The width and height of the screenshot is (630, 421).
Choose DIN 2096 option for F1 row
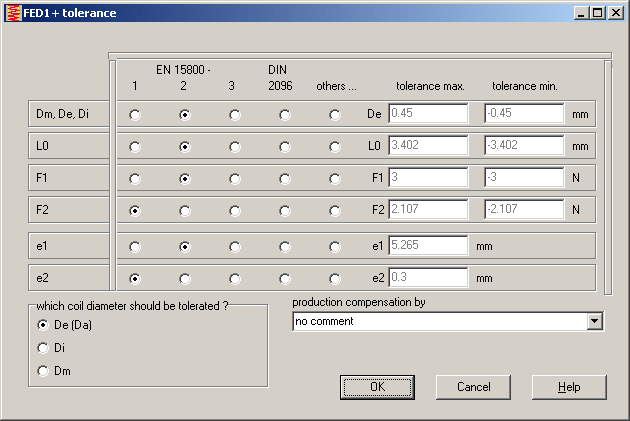tap(285, 180)
